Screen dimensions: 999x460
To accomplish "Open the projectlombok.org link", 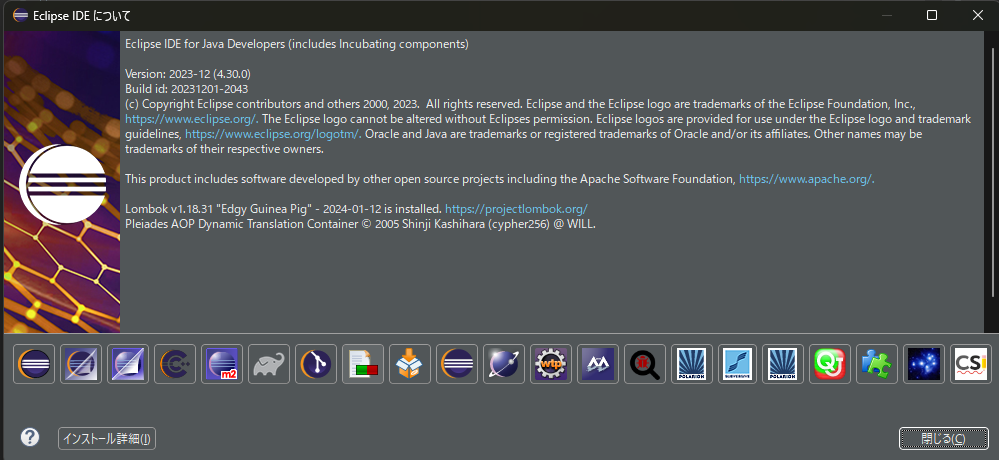I will 516,209.
